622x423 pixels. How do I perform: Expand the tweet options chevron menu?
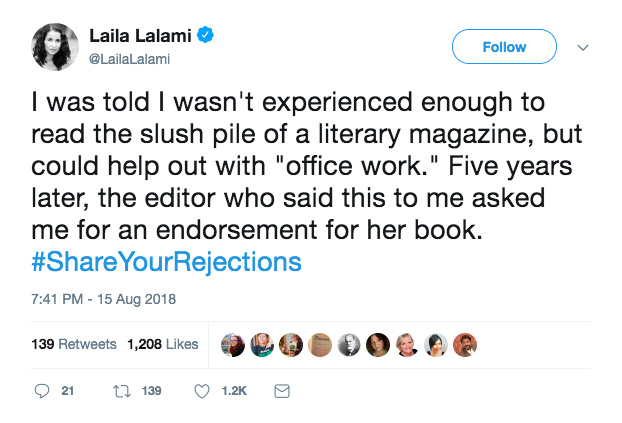(585, 46)
